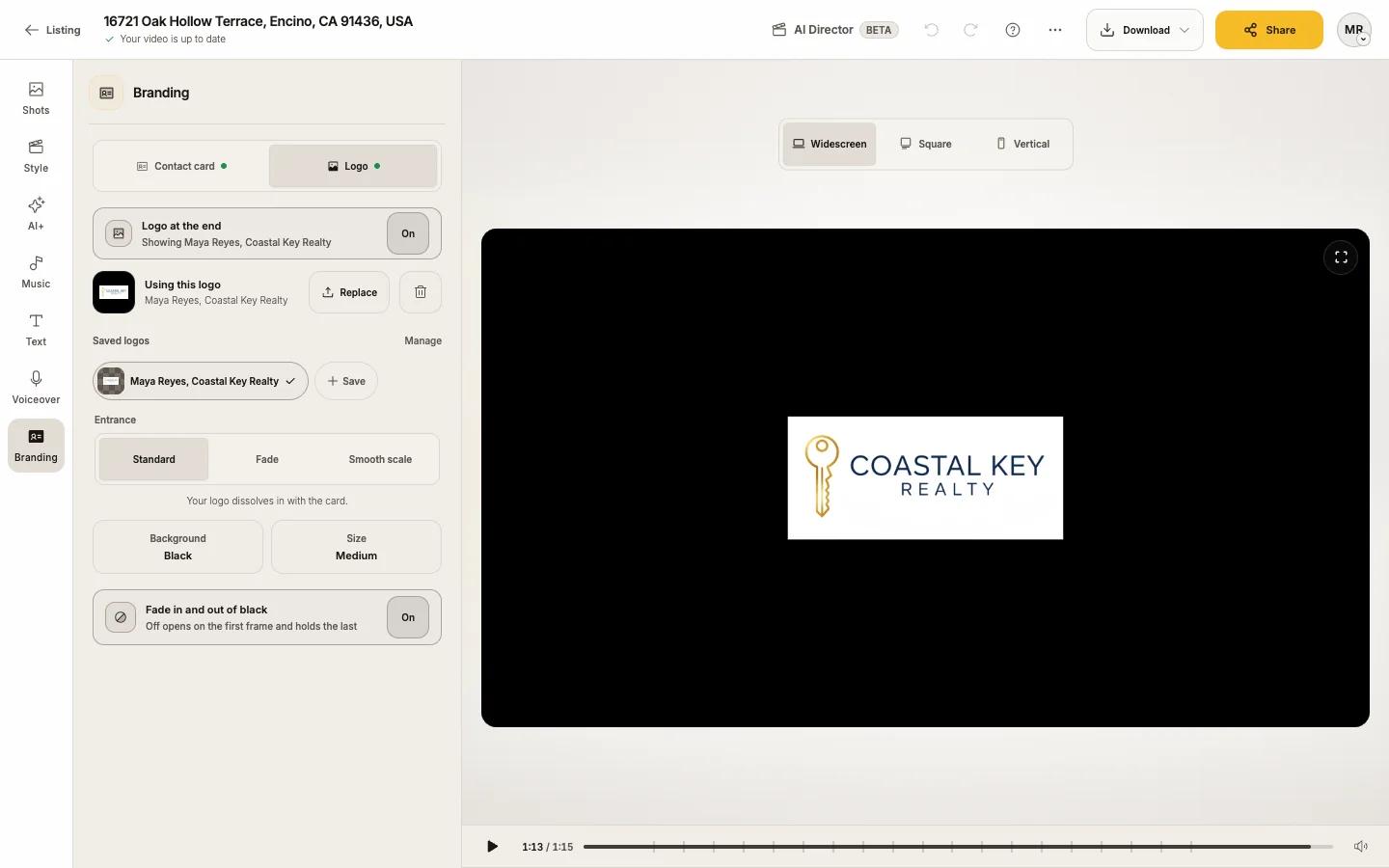The height and width of the screenshot is (868, 1389).
Task: Delete the current logo with trash icon
Action: click(x=421, y=292)
